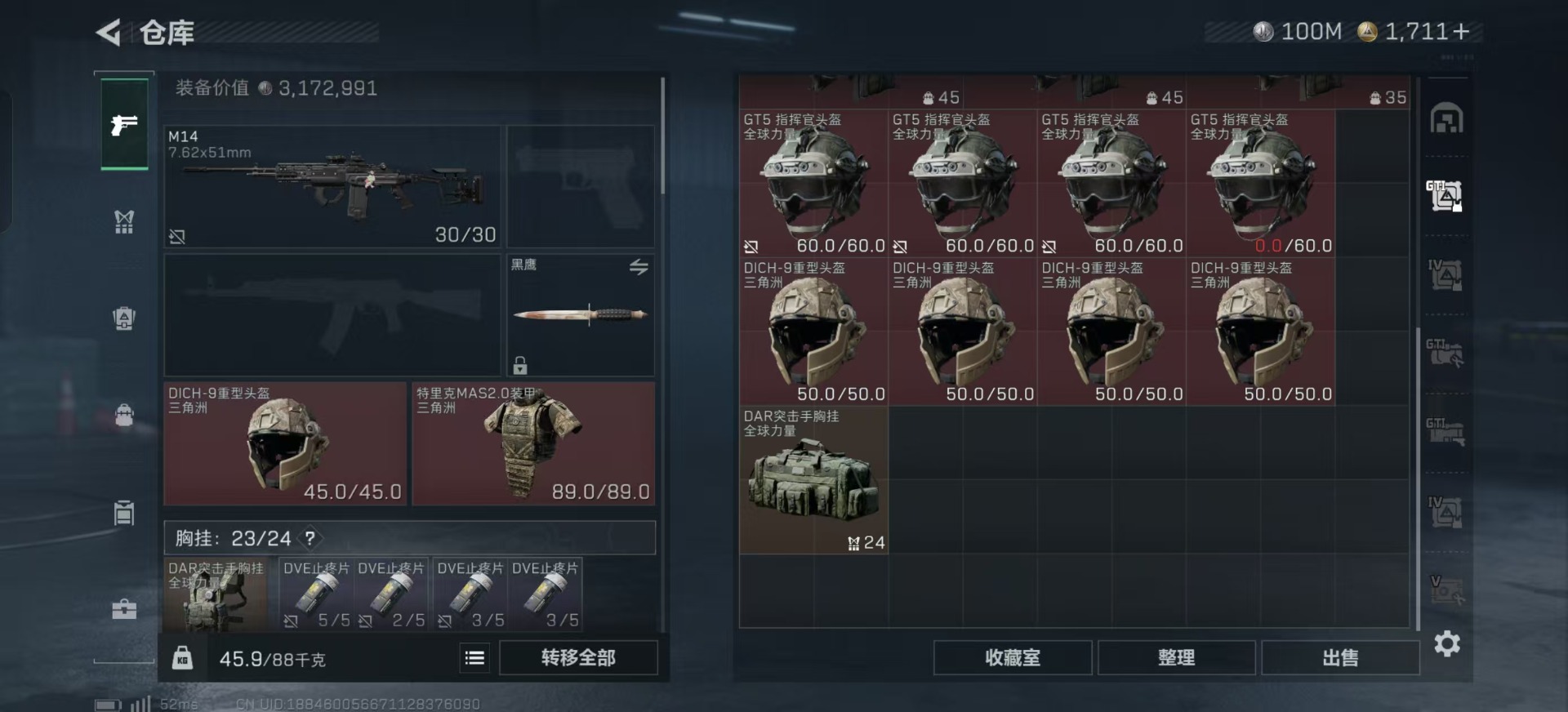1568x712 pixels.
Task: Open the briefcase category in left sidebar
Action: [x=124, y=609]
